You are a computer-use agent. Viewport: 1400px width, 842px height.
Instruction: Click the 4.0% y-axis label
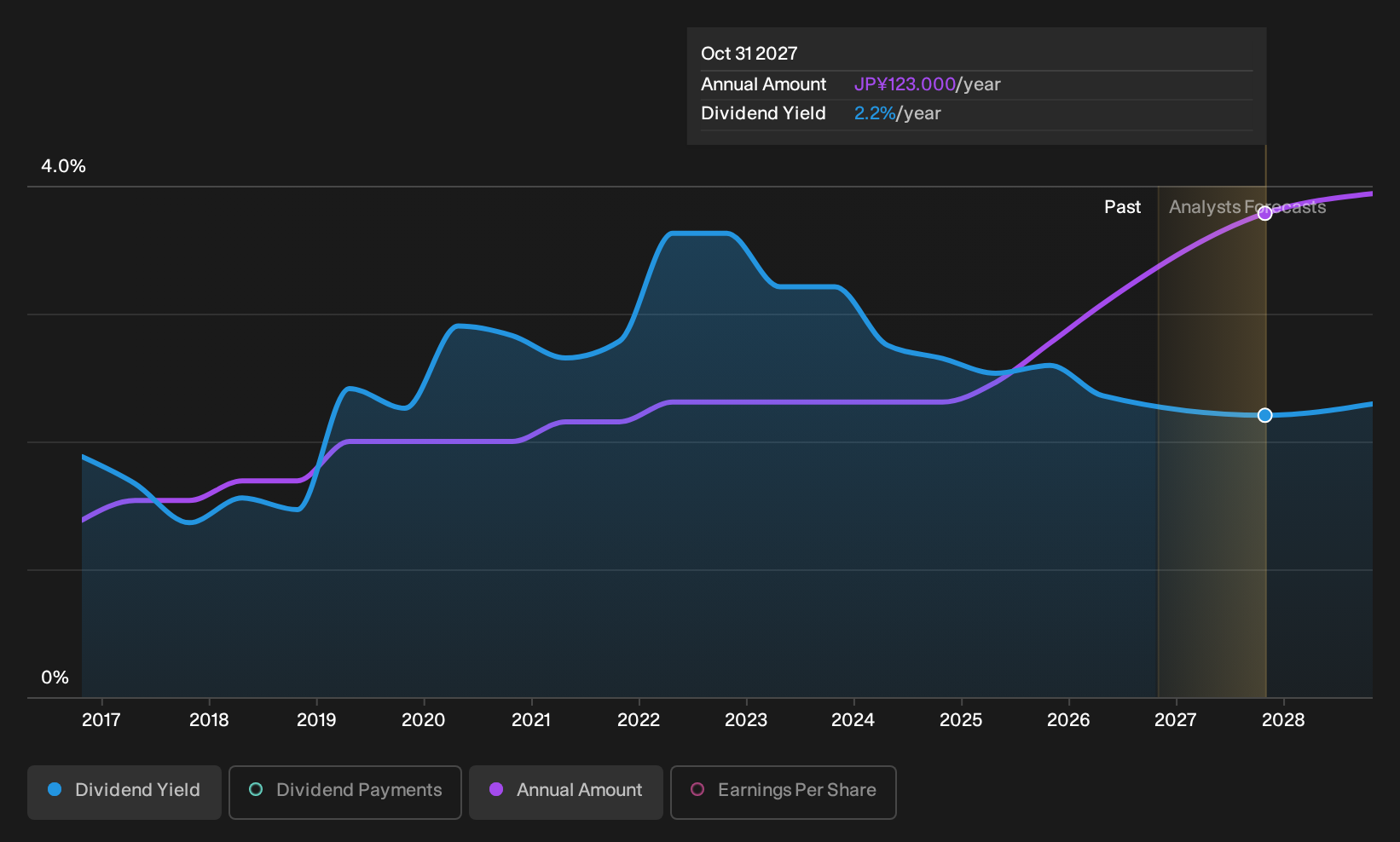64,166
